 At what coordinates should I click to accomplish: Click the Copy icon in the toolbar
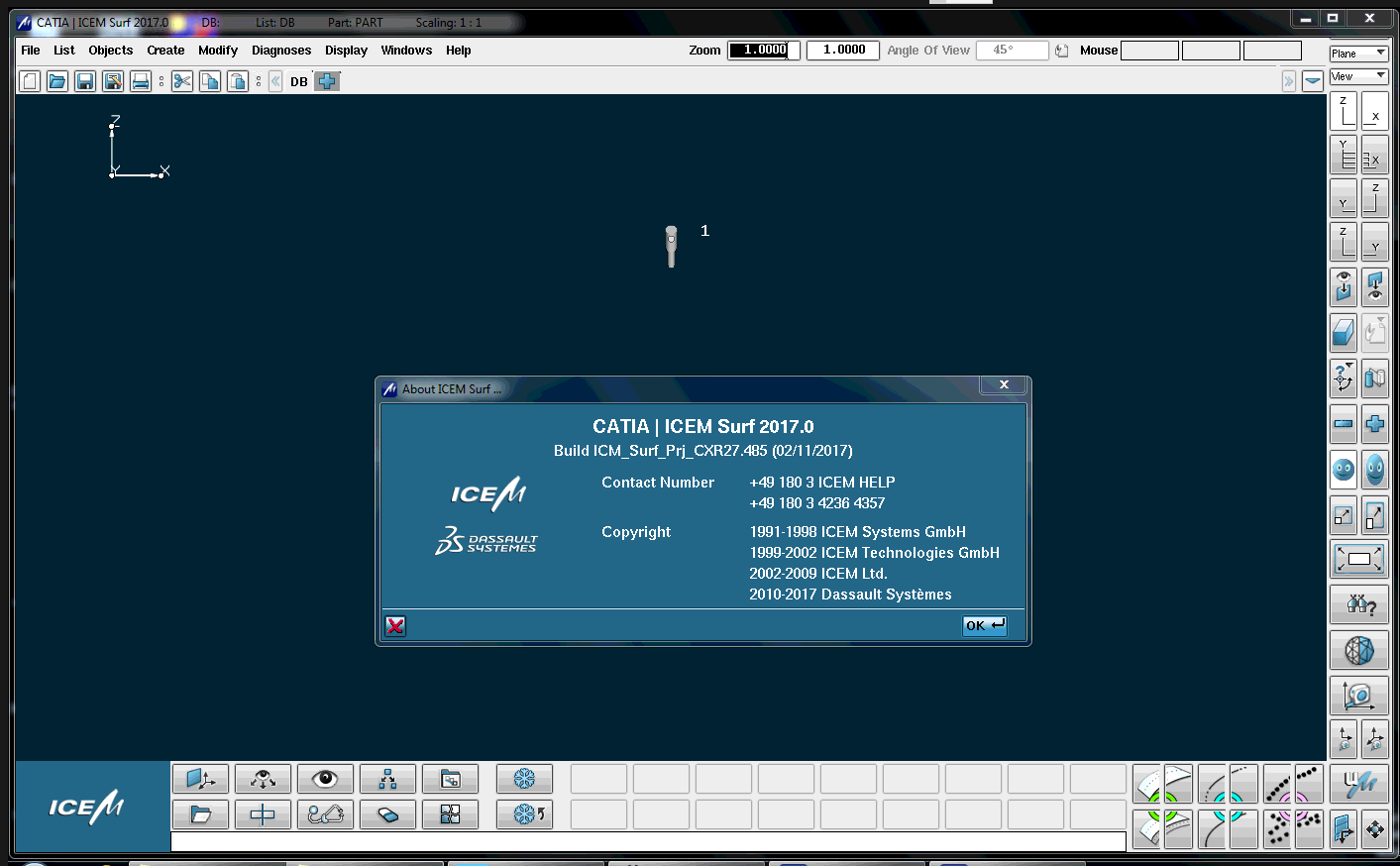tap(210, 81)
